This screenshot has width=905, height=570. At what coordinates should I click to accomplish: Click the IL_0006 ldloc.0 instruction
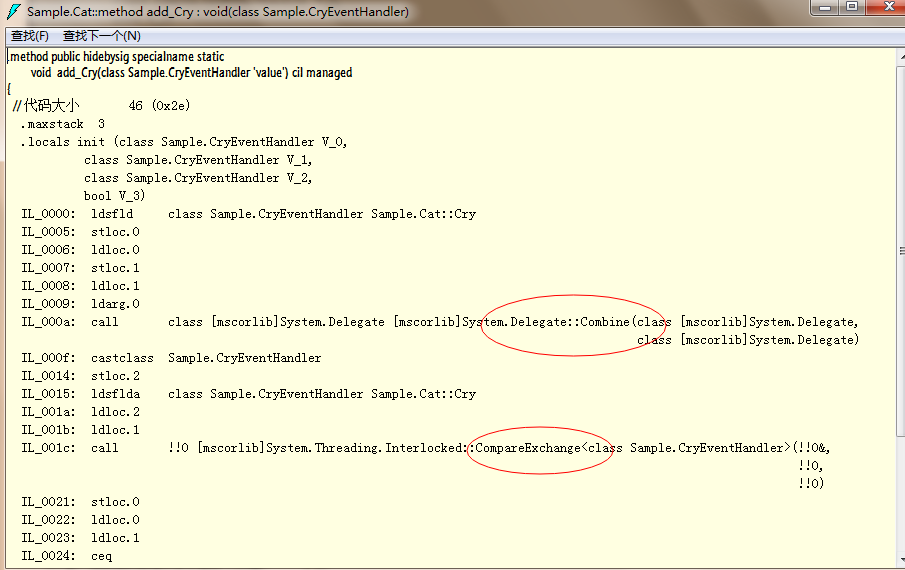tap(81, 250)
